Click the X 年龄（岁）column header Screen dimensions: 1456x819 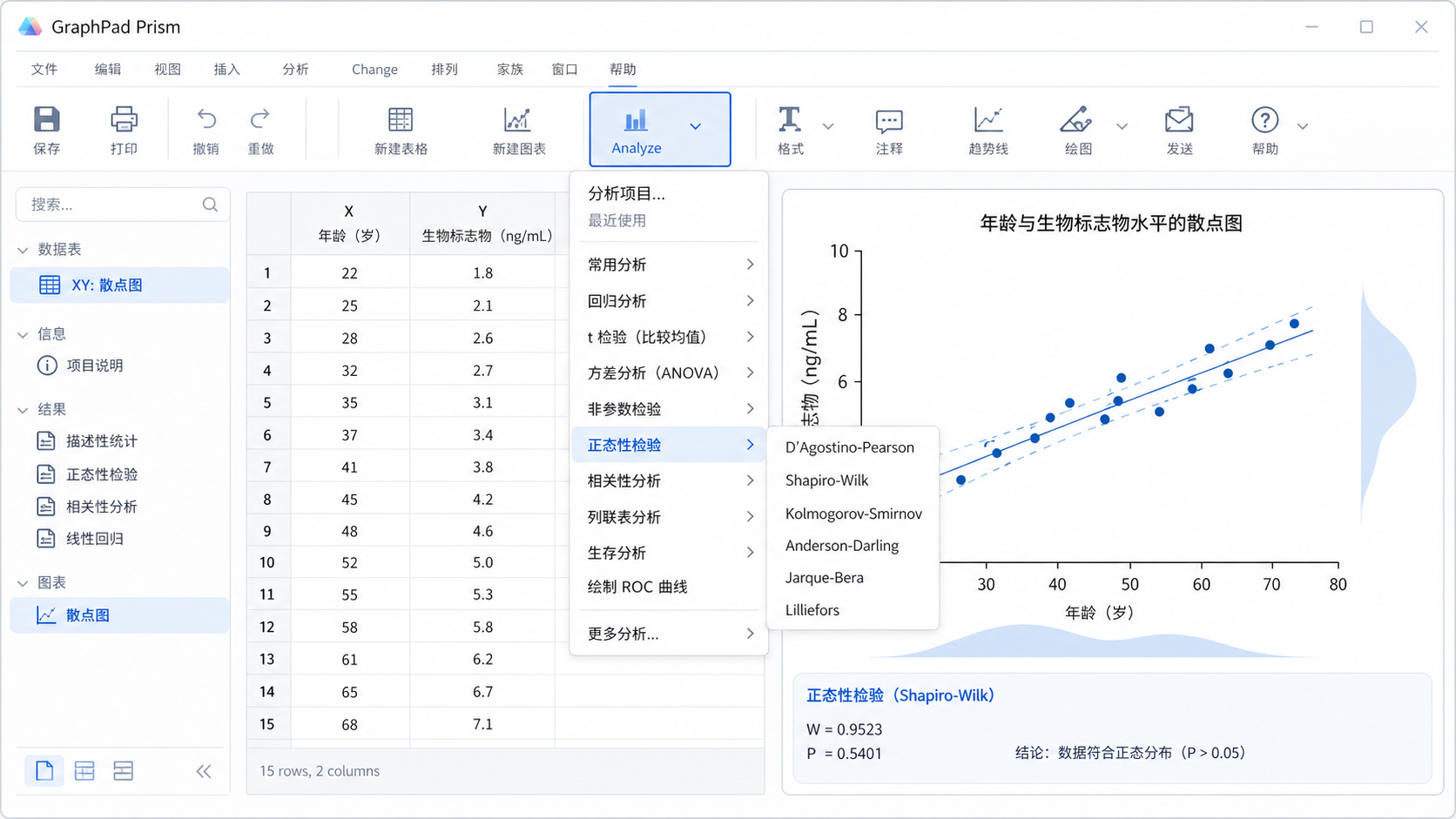[349, 224]
